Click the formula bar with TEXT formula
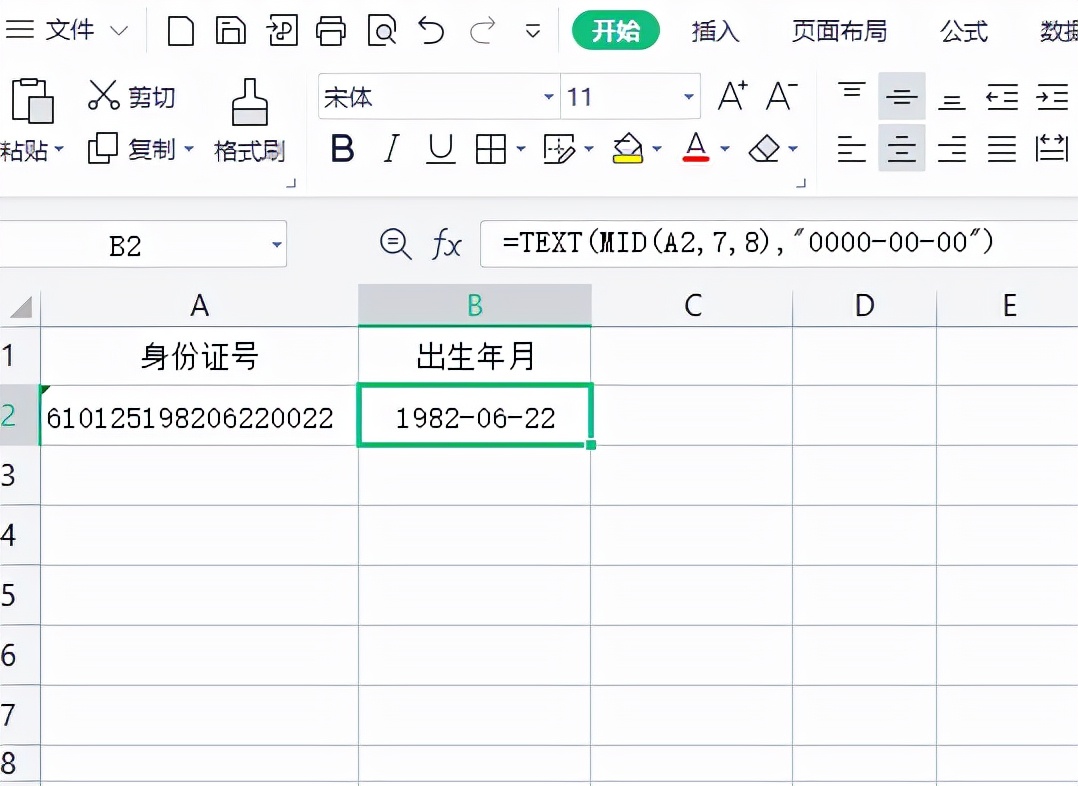Viewport: 1078px width, 786px height. (x=779, y=243)
